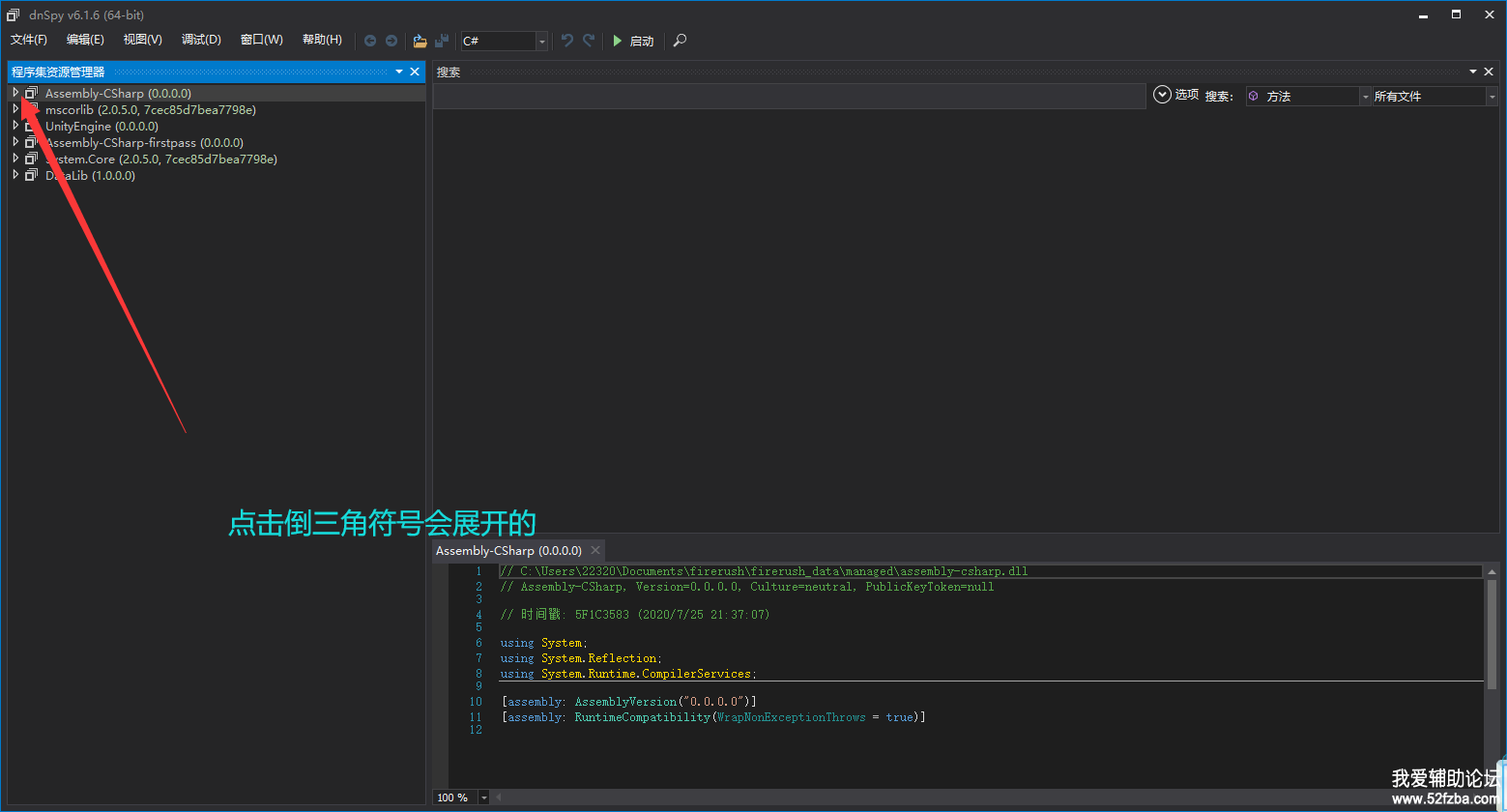This screenshot has width=1507, height=812.
Task: Click the 时间戳 timestamp comment line
Action: point(634,614)
